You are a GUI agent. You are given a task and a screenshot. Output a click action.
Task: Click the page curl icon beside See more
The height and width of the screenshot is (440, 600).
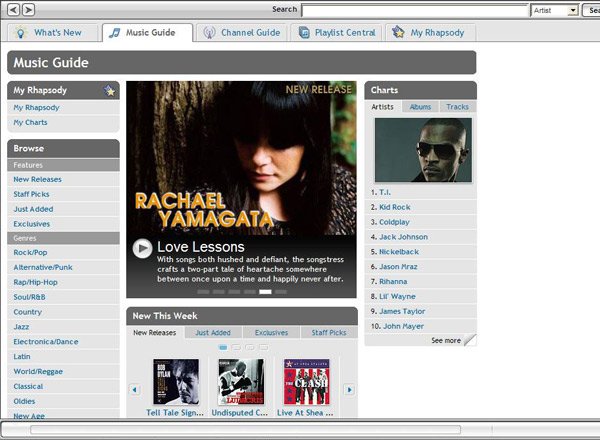(x=470, y=340)
